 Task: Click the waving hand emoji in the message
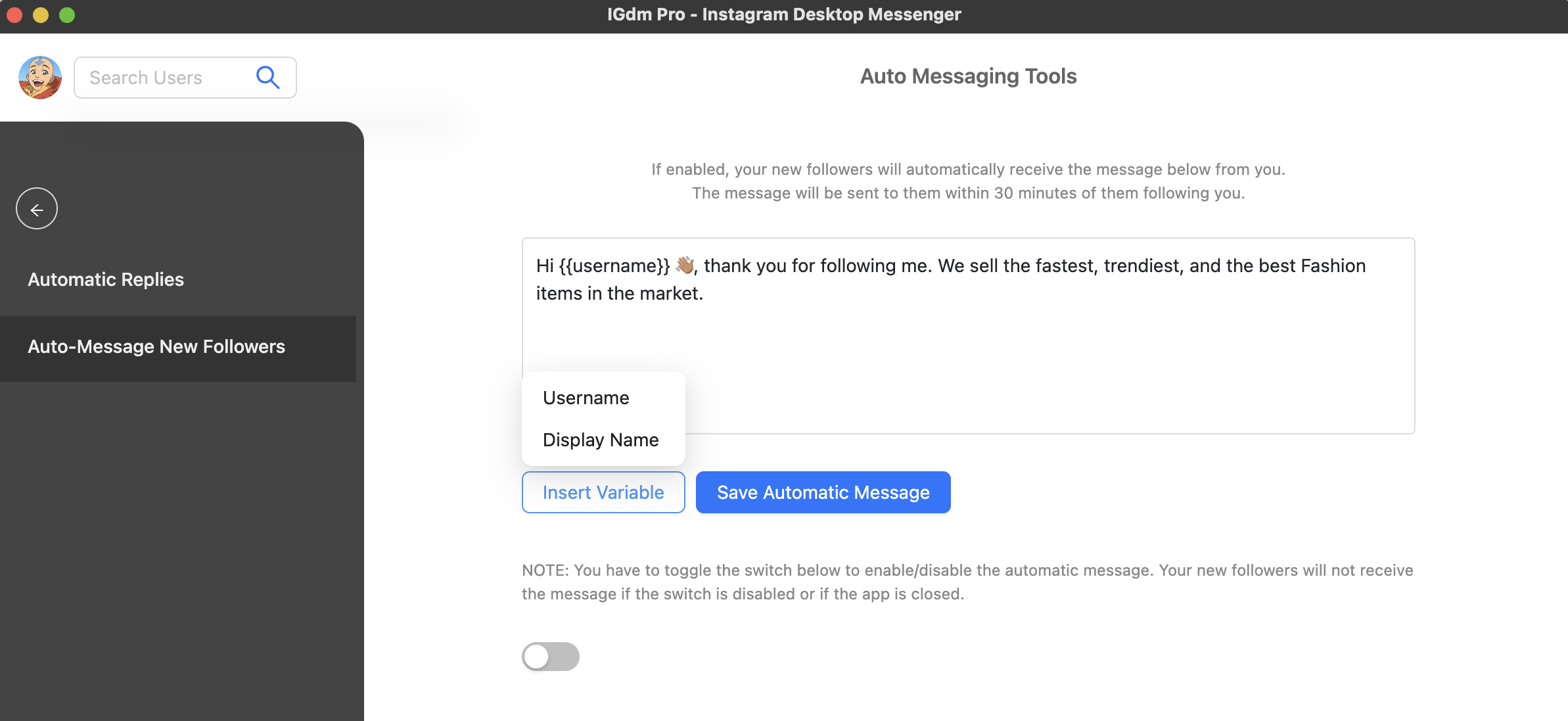click(685, 266)
